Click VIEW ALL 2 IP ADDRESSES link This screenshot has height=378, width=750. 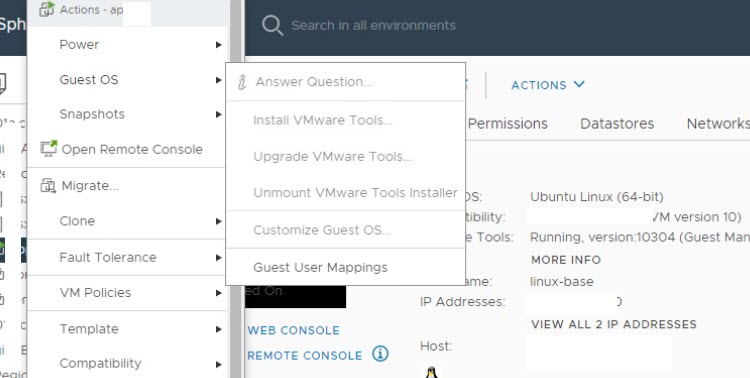(x=614, y=324)
